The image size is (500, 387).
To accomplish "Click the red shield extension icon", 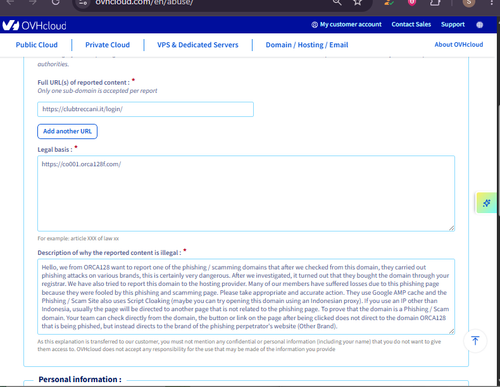I will tap(412, 3).
